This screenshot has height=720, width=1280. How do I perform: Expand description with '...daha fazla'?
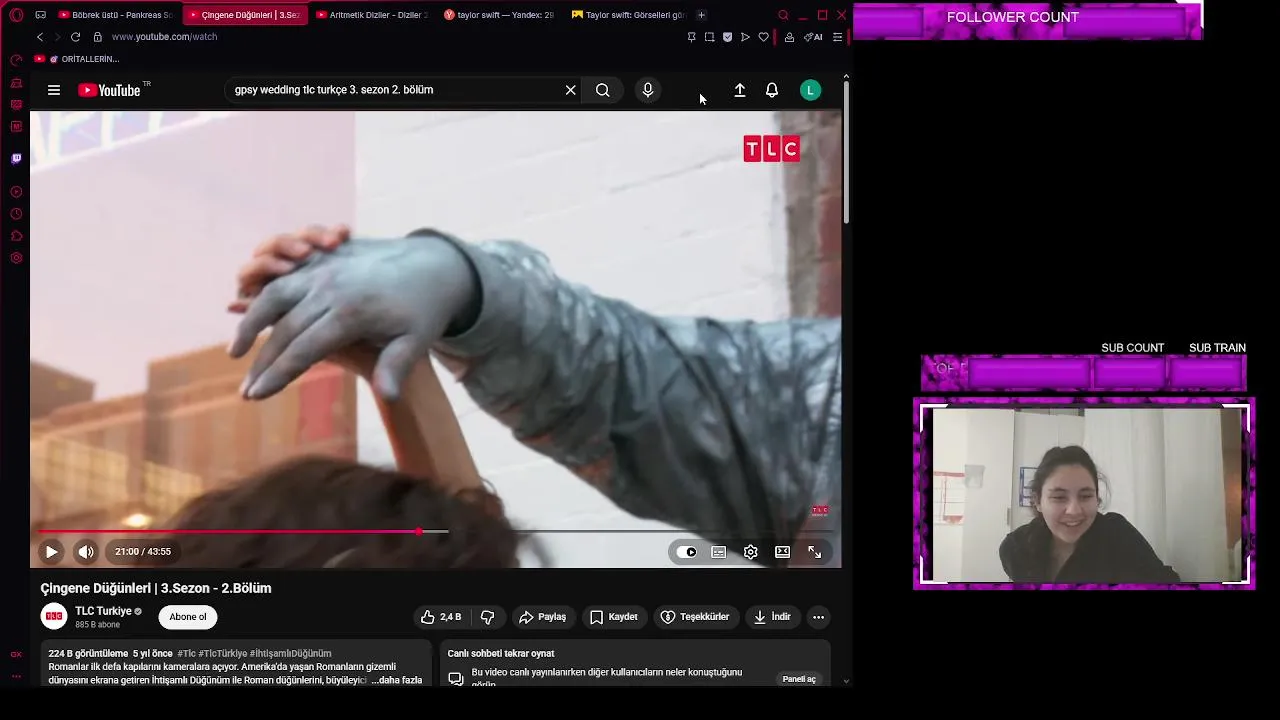click(x=397, y=680)
